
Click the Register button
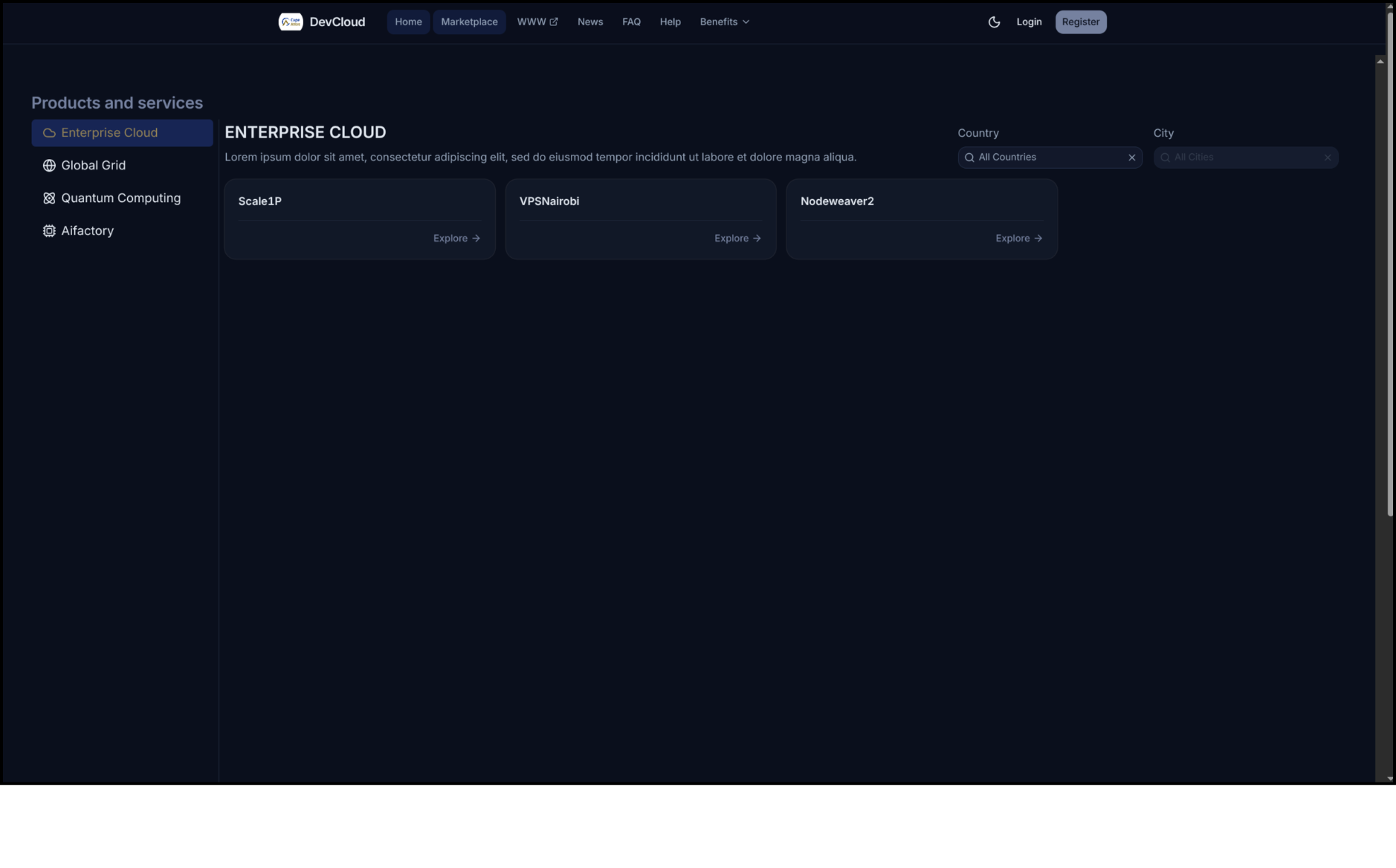1080,22
